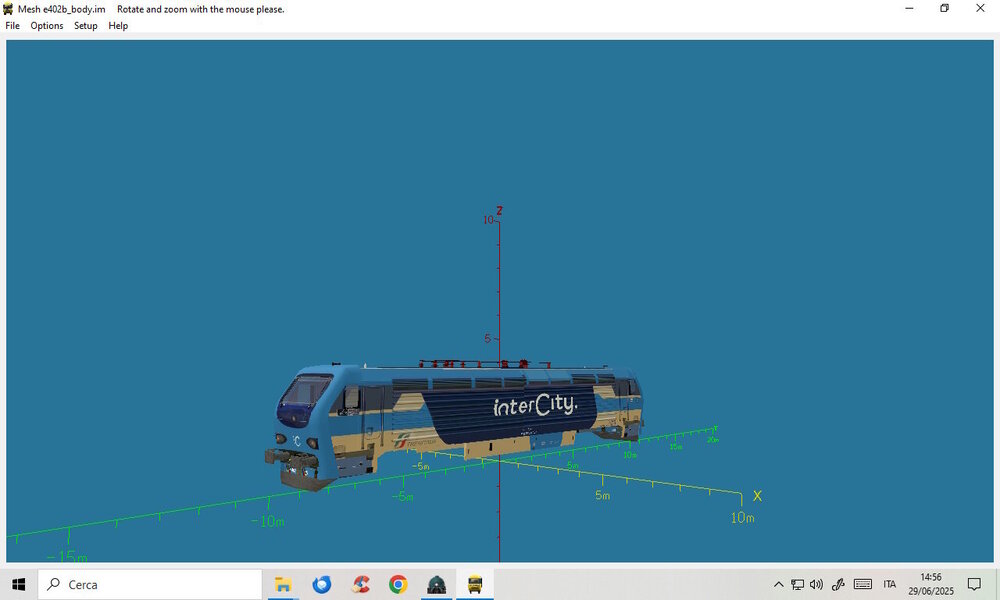Open the Options menu

[x=47, y=26]
